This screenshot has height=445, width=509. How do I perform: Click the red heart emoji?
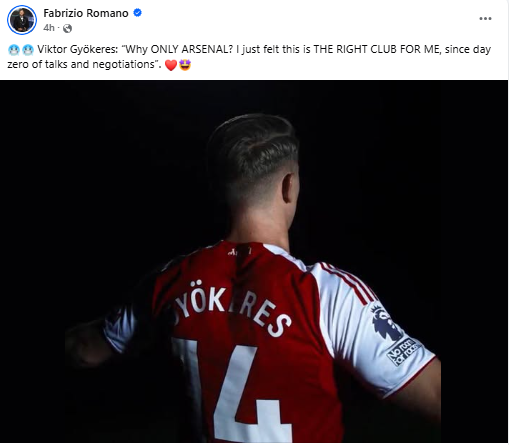pyautogui.click(x=171, y=65)
